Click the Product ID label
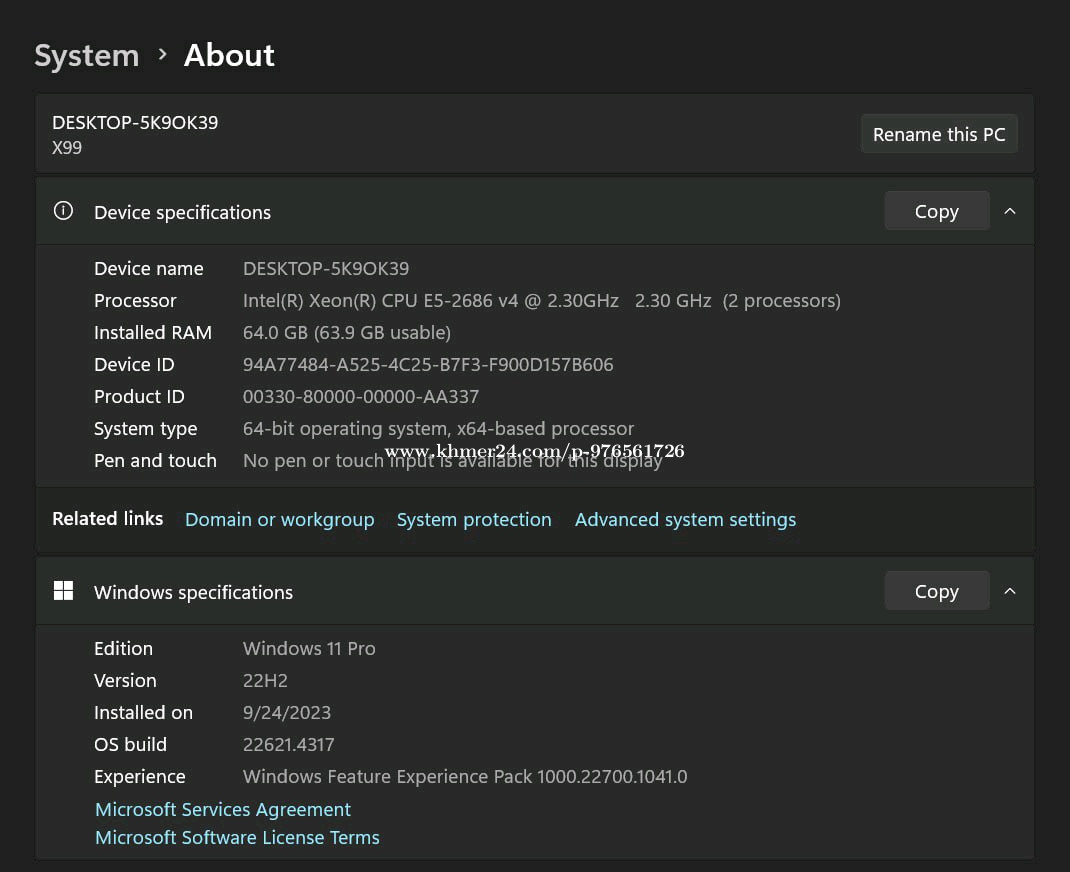 point(139,397)
